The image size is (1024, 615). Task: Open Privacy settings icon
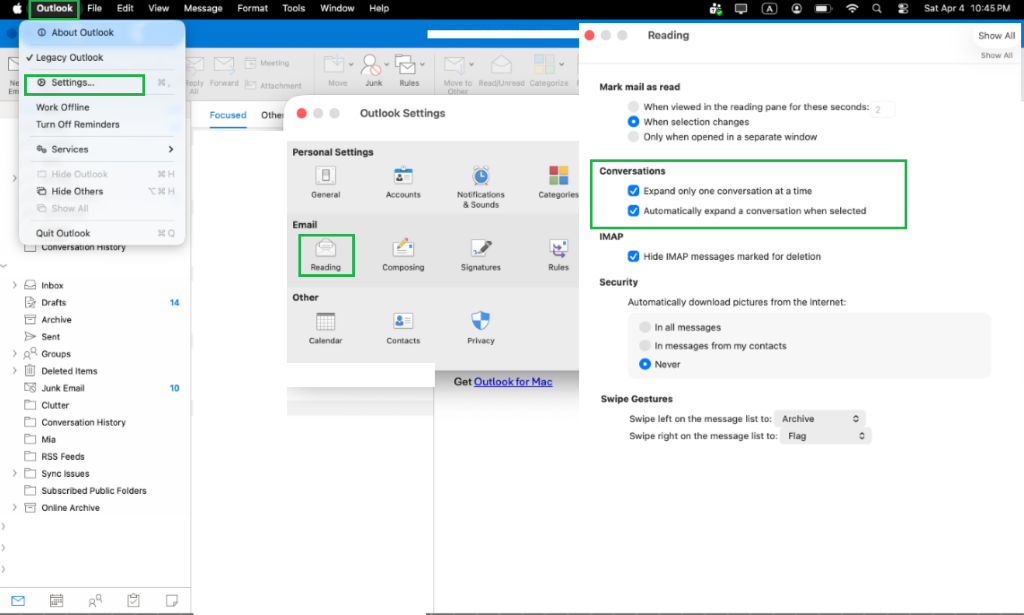pos(481,321)
